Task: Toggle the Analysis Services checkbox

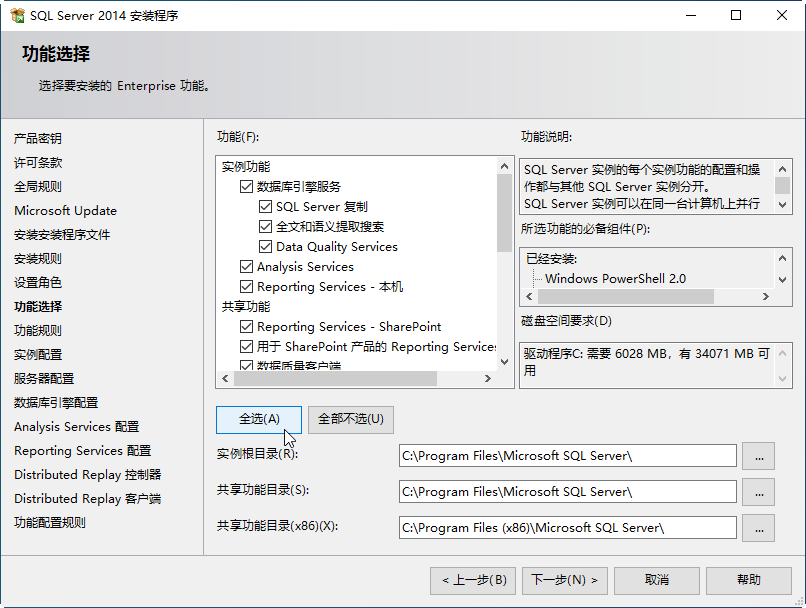Action: [x=246, y=267]
